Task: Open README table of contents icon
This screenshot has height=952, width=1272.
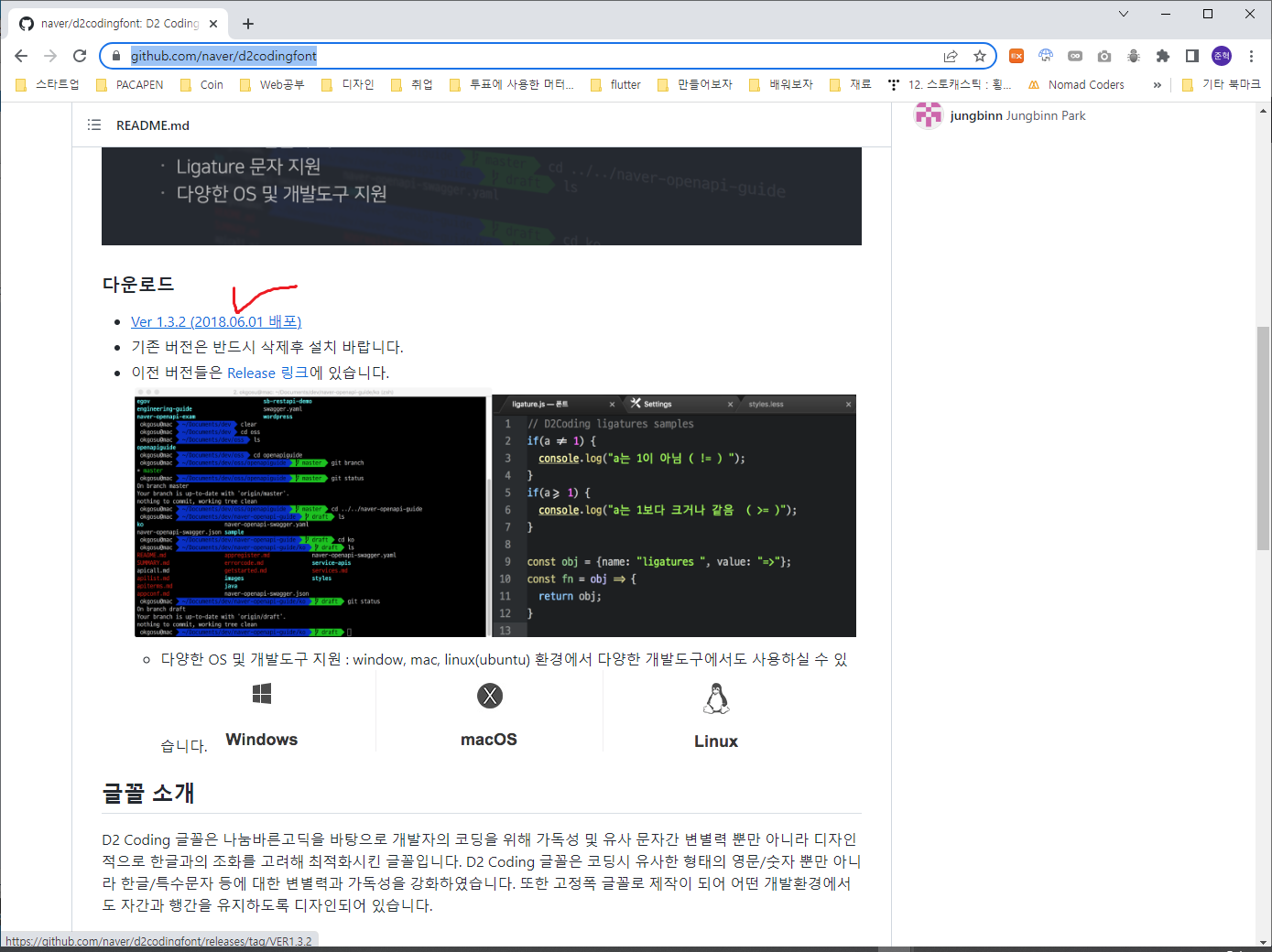Action: (x=94, y=125)
